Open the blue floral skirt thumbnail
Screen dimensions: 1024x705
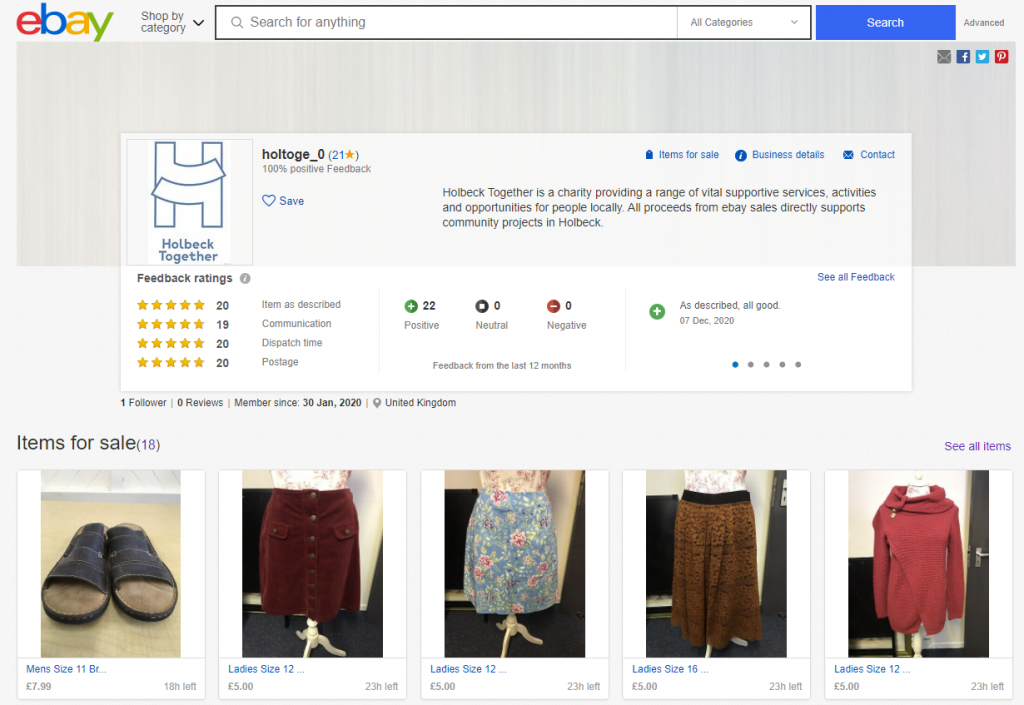(x=515, y=564)
